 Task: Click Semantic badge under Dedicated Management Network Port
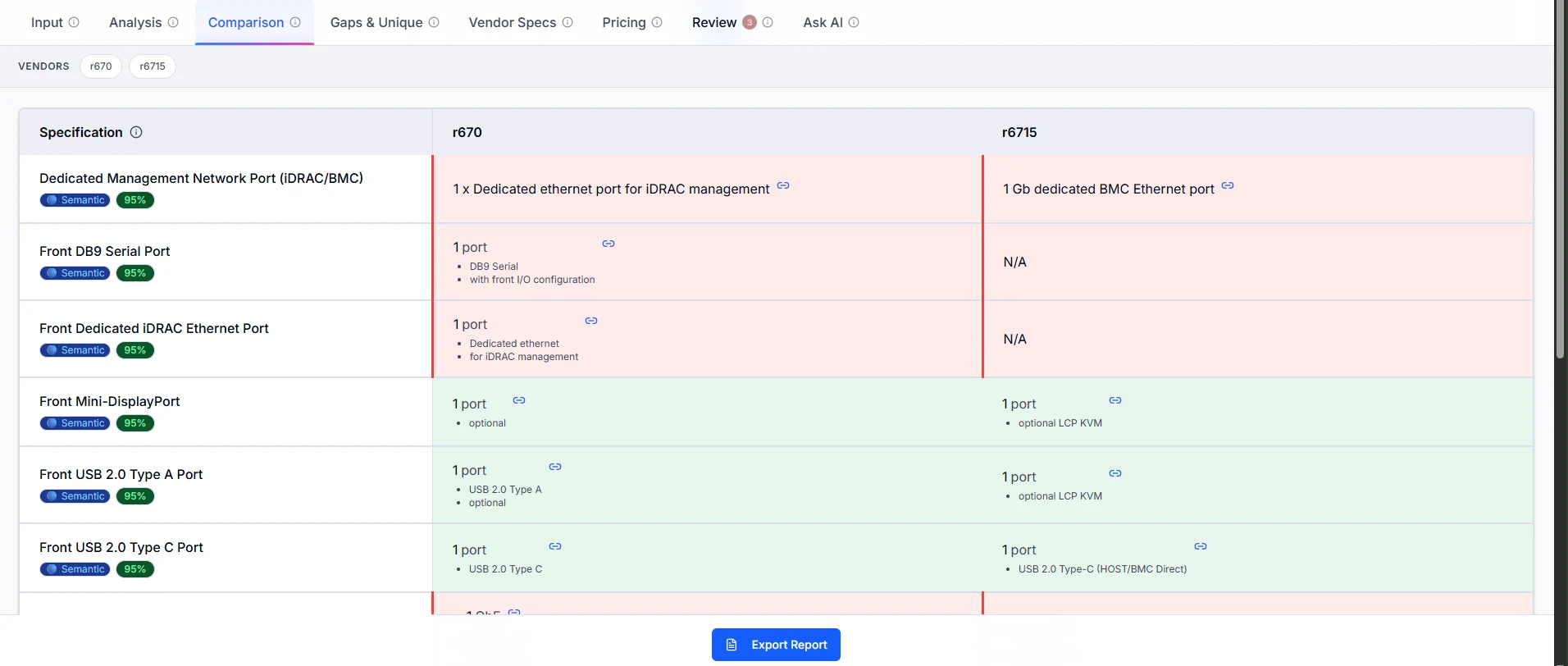click(x=75, y=200)
